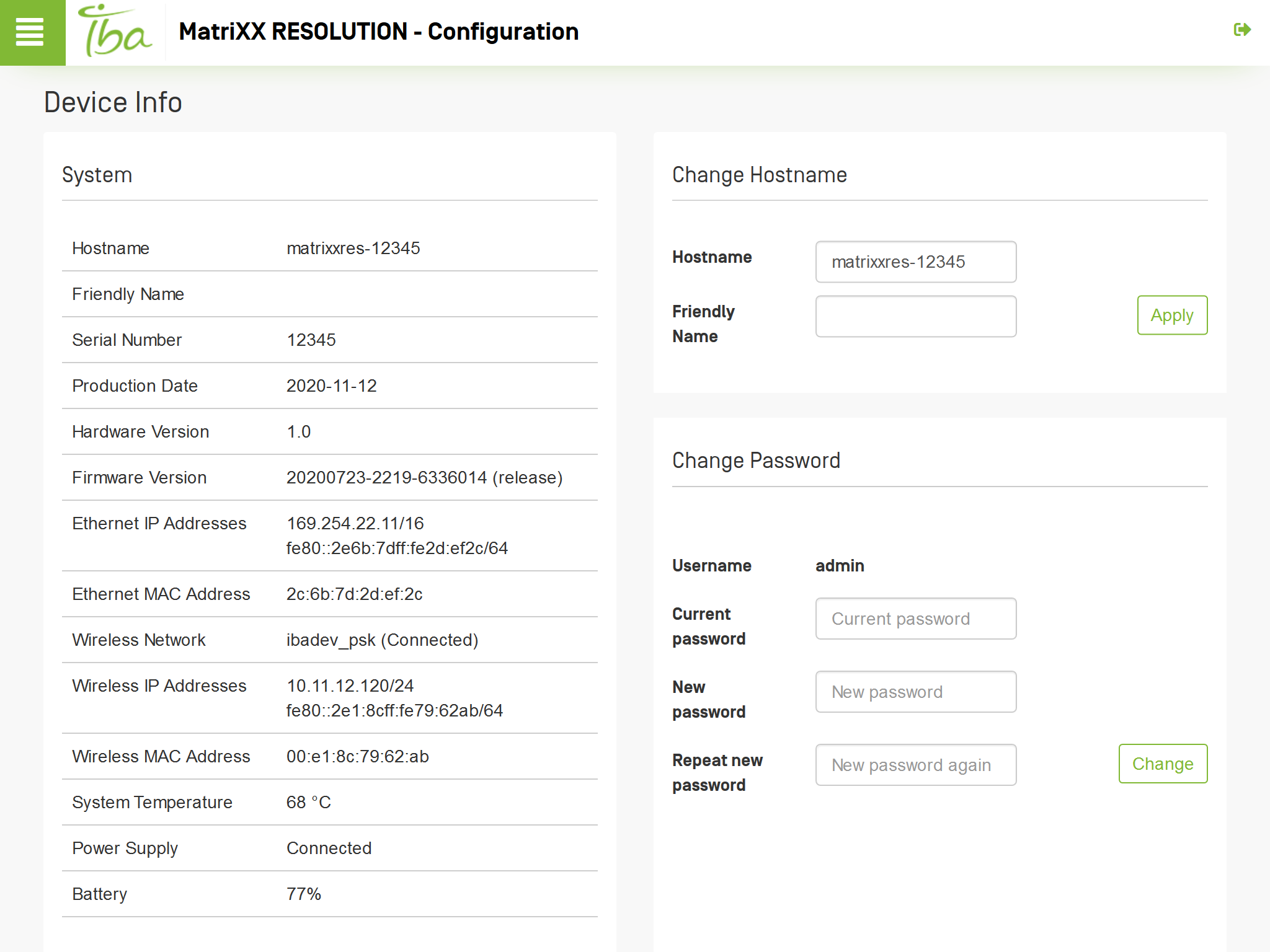This screenshot has height=952, width=1270.
Task: Click the Device Info page heading
Action: pos(113,102)
